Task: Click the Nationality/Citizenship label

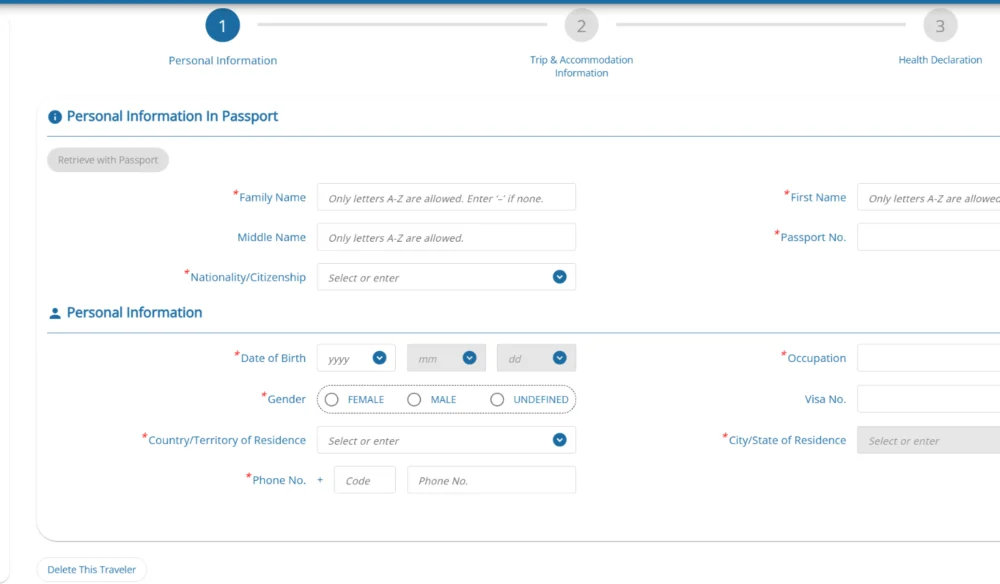Action: [x=248, y=277]
